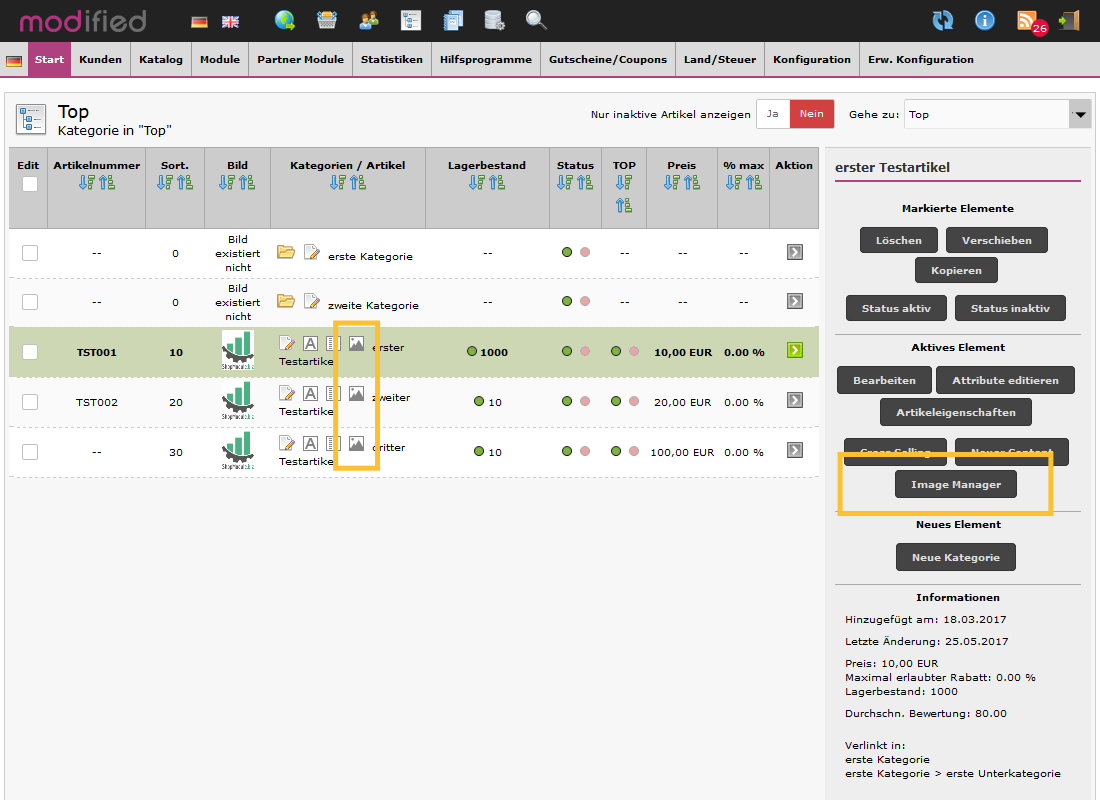Open the customers icon in the toolbar

(369, 20)
